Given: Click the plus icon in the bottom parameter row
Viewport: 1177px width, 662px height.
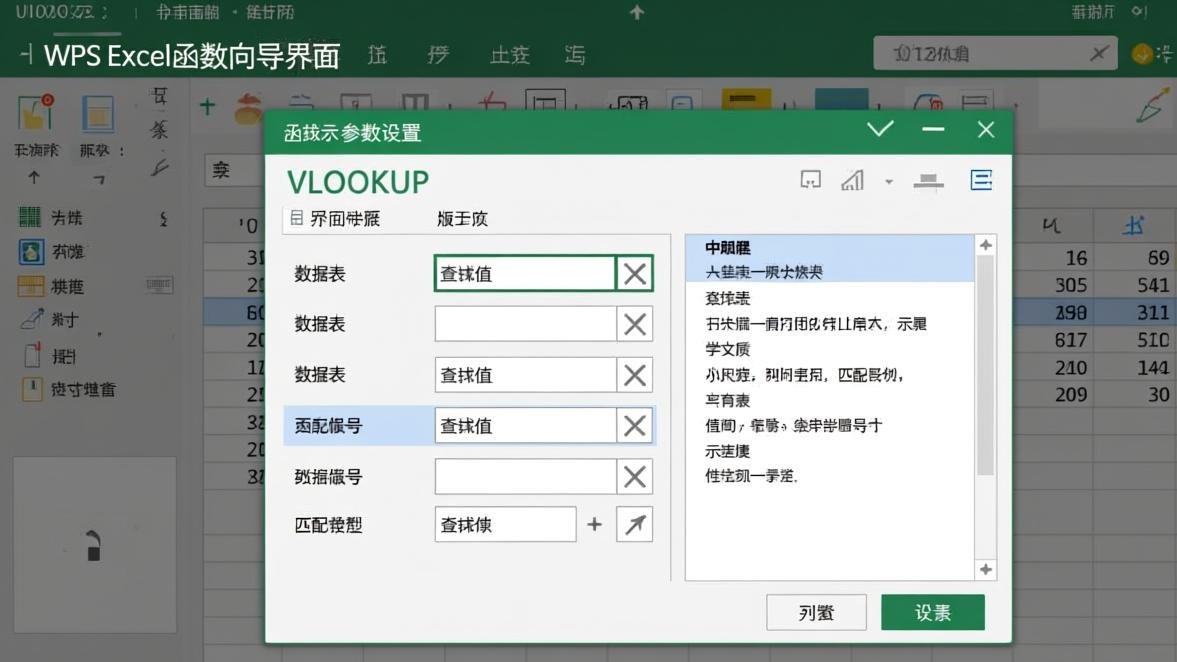Looking at the screenshot, I should pos(595,524).
